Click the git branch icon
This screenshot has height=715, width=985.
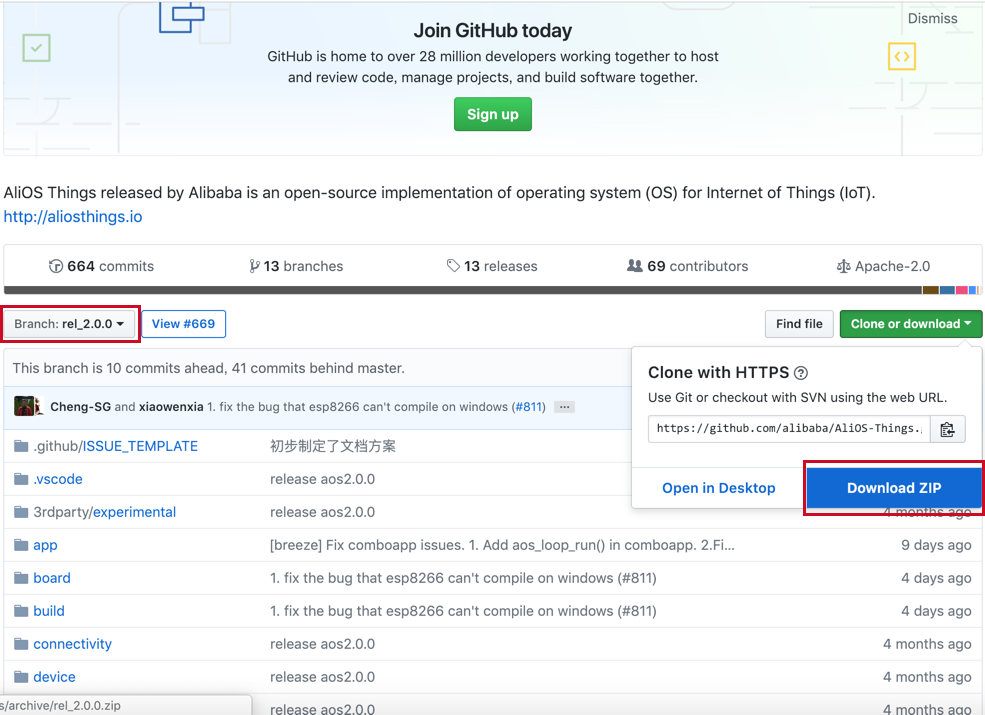254,266
